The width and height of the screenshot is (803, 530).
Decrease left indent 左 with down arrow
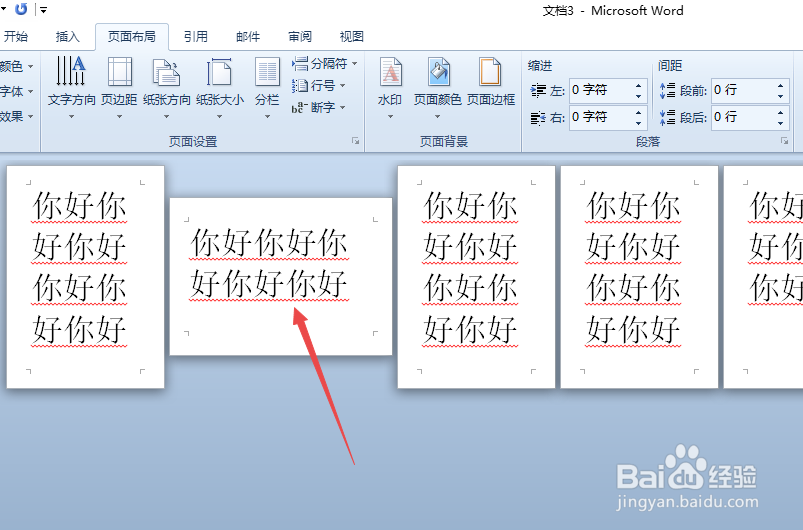click(x=639, y=96)
